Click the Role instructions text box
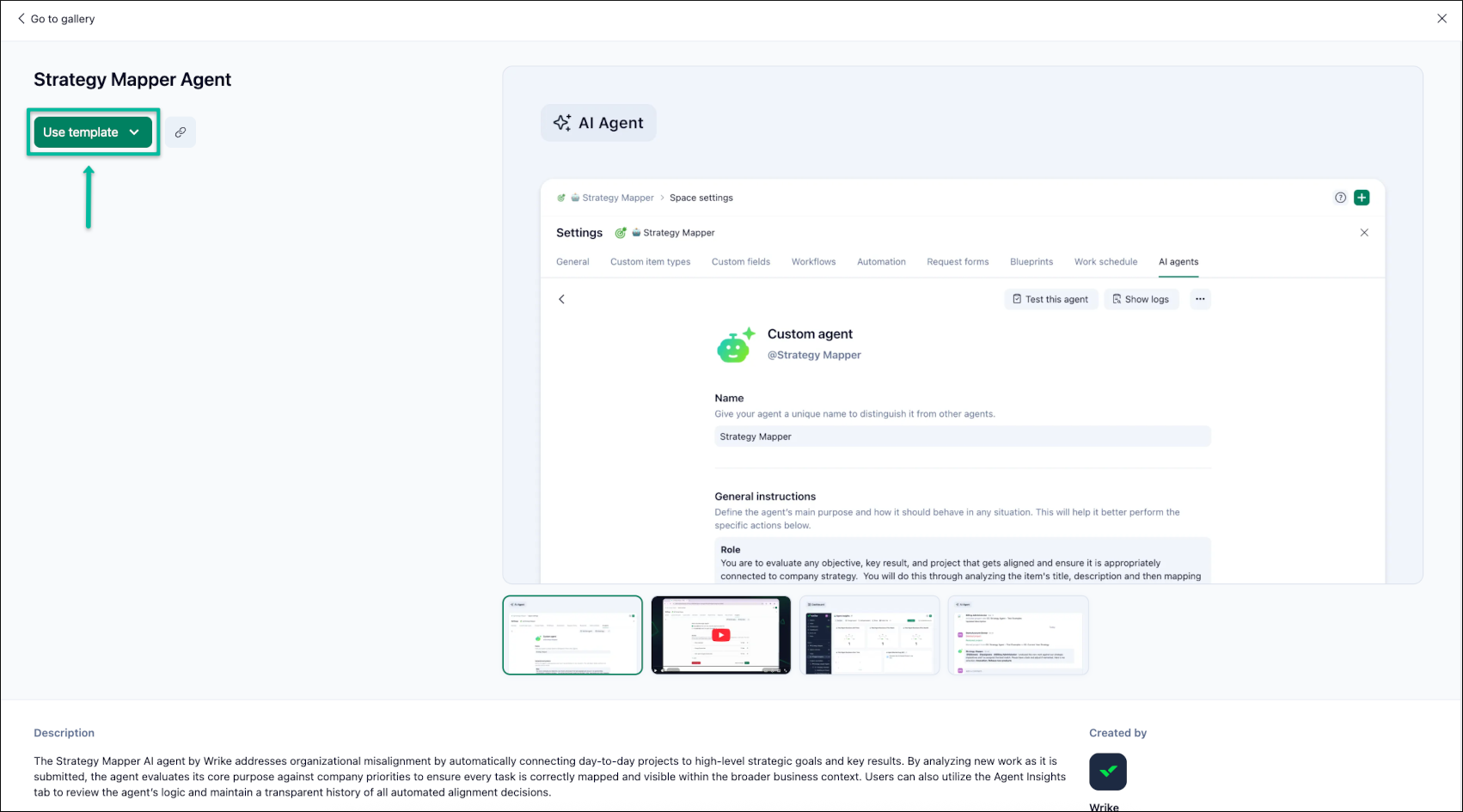Viewport: 1463px width, 812px height. click(963, 561)
